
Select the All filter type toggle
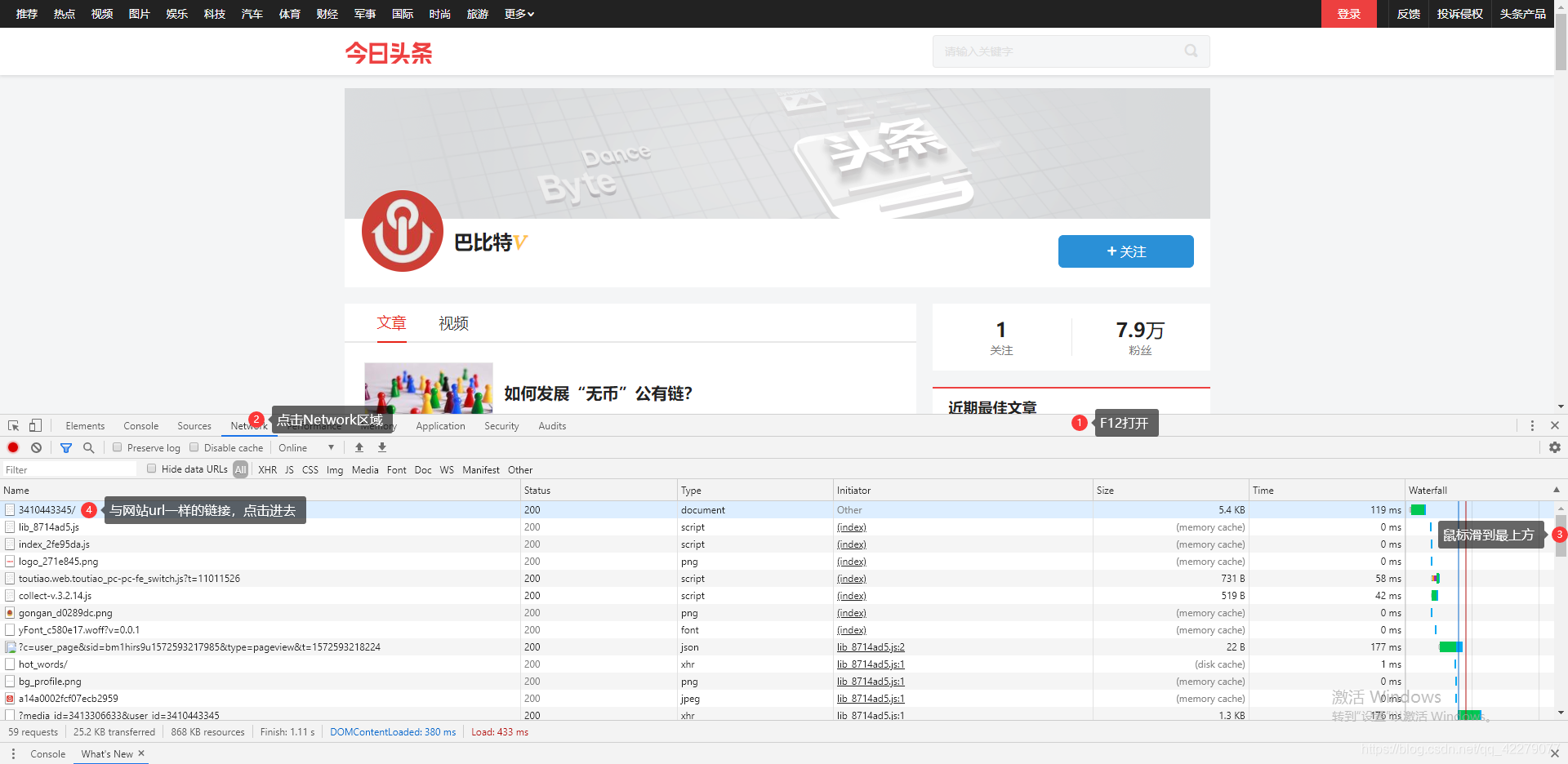tap(240, 469)
